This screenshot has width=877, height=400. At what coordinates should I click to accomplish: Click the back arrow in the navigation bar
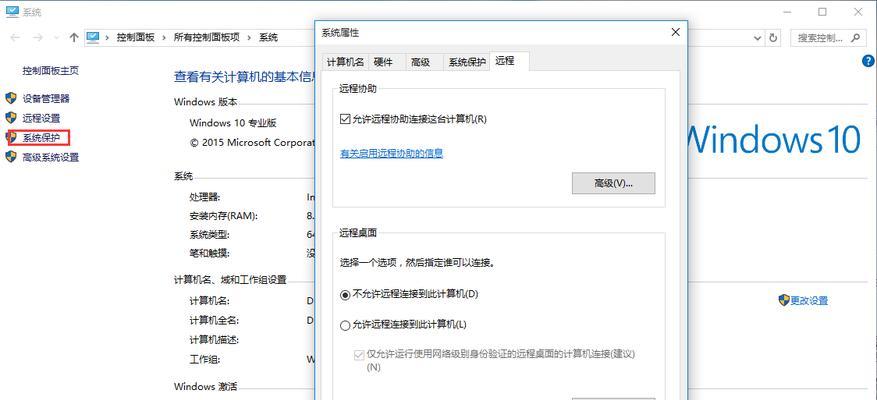pos(15,37)
